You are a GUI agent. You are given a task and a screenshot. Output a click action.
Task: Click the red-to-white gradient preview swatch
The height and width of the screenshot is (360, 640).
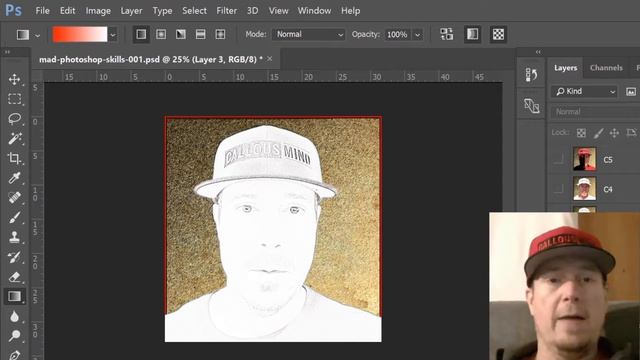point(80,35)
